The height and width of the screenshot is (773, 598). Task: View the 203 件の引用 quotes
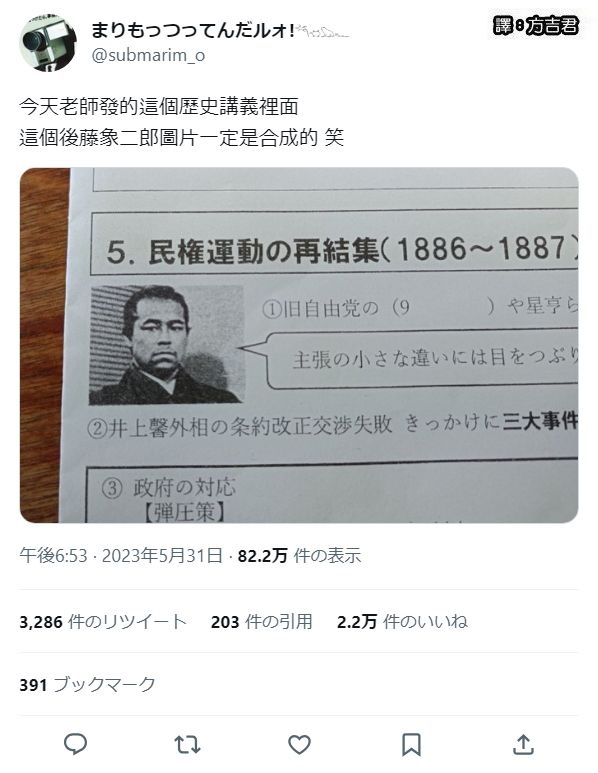click(261, 622)
